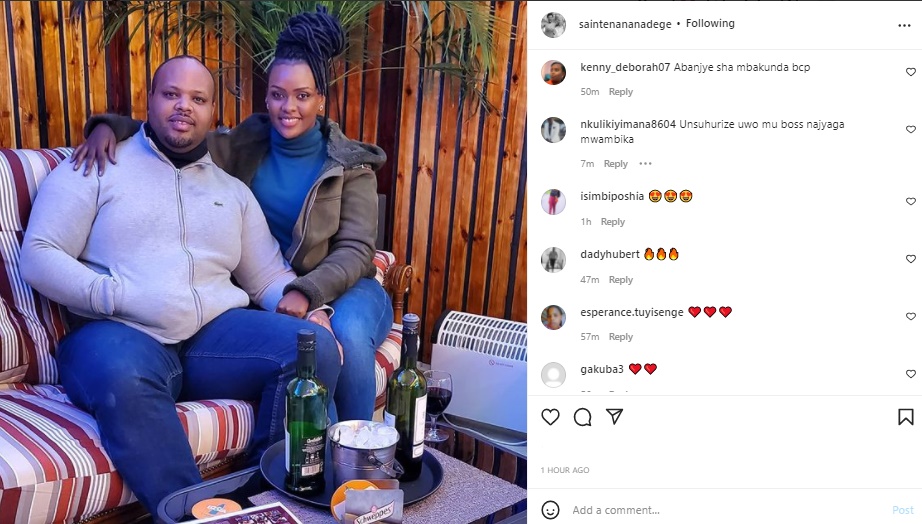Reply to dadyhubert's comment
Screen dimensions: 922x524
click(x=621, y=280)
